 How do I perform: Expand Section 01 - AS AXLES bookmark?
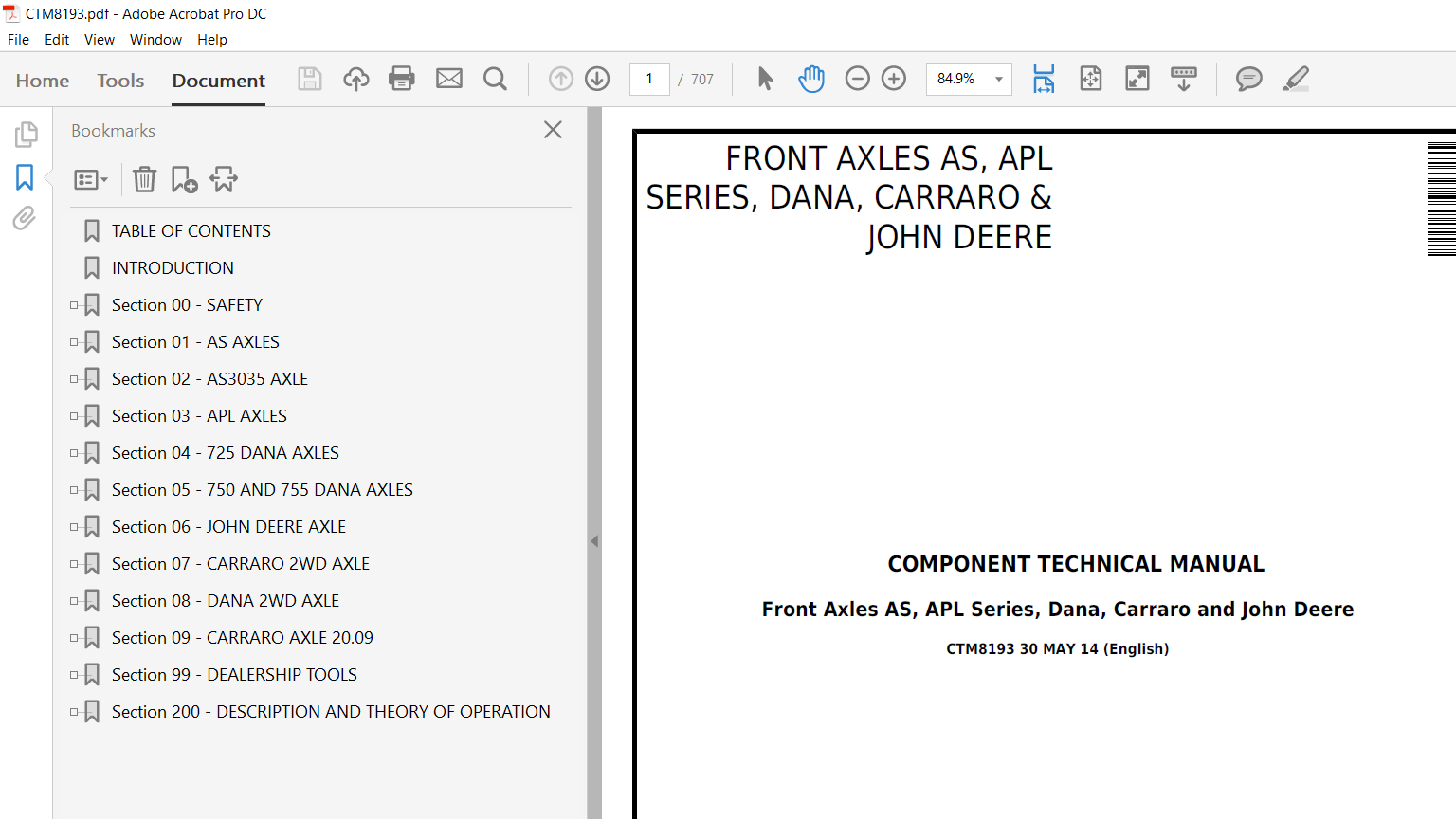click(74, 342)
